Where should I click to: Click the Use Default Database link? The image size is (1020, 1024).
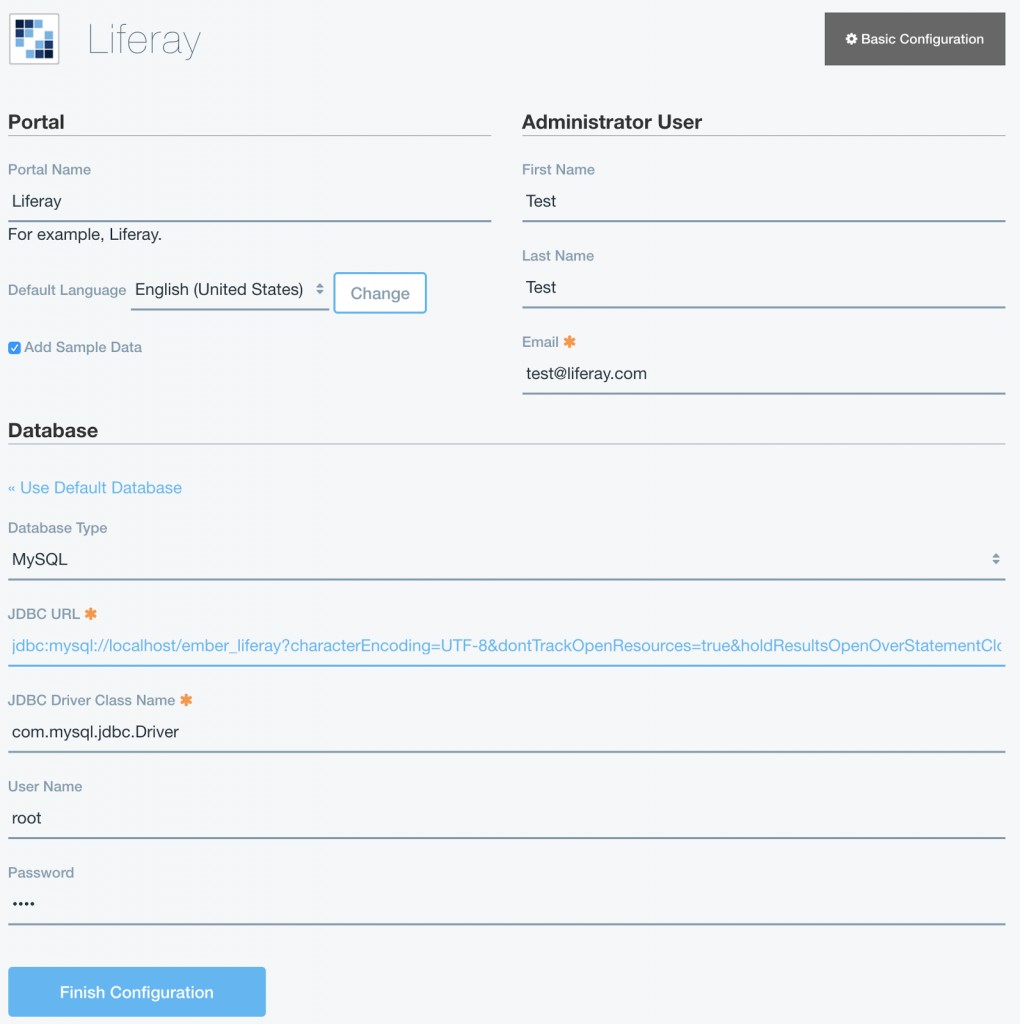pos(95,488)
